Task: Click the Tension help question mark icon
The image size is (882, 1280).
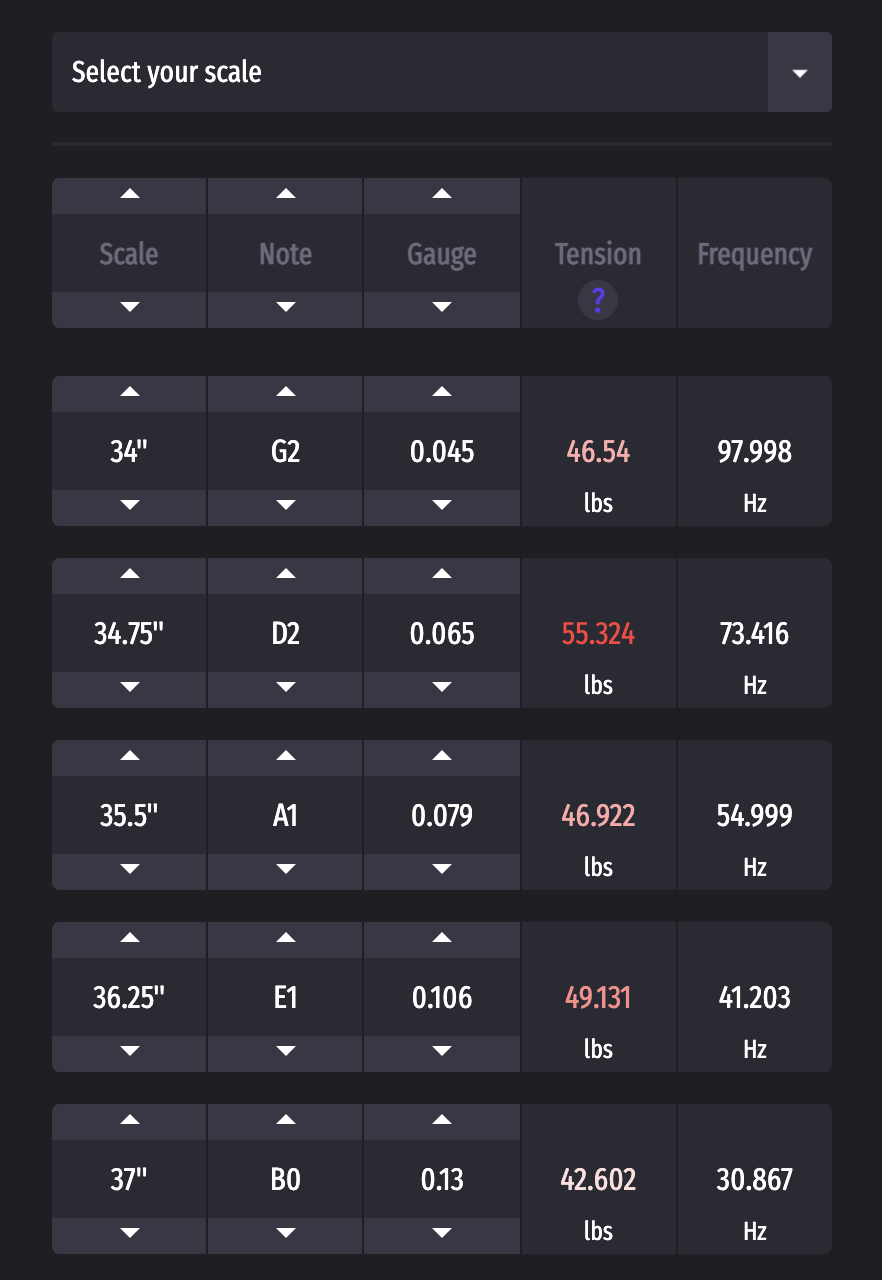Action: coord(598,300)
